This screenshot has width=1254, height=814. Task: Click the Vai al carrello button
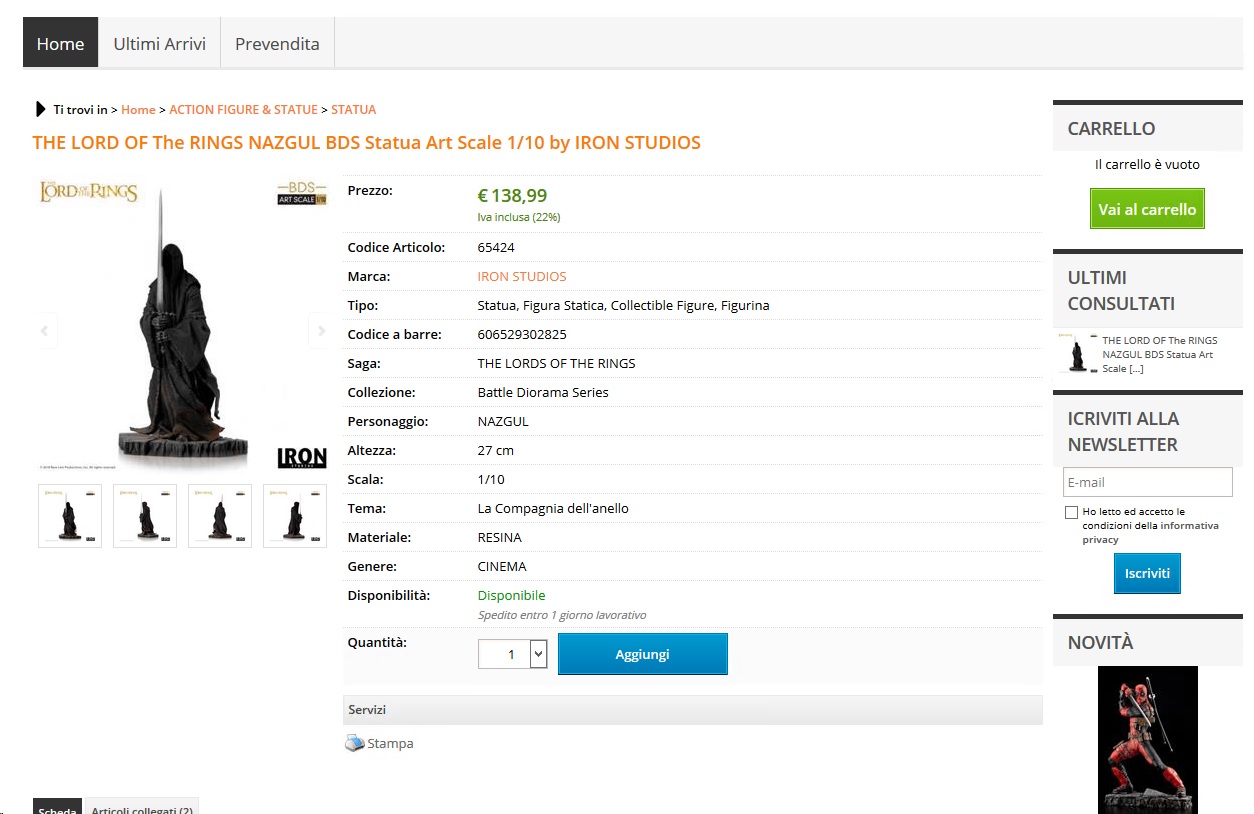[x=1147, y=209]
